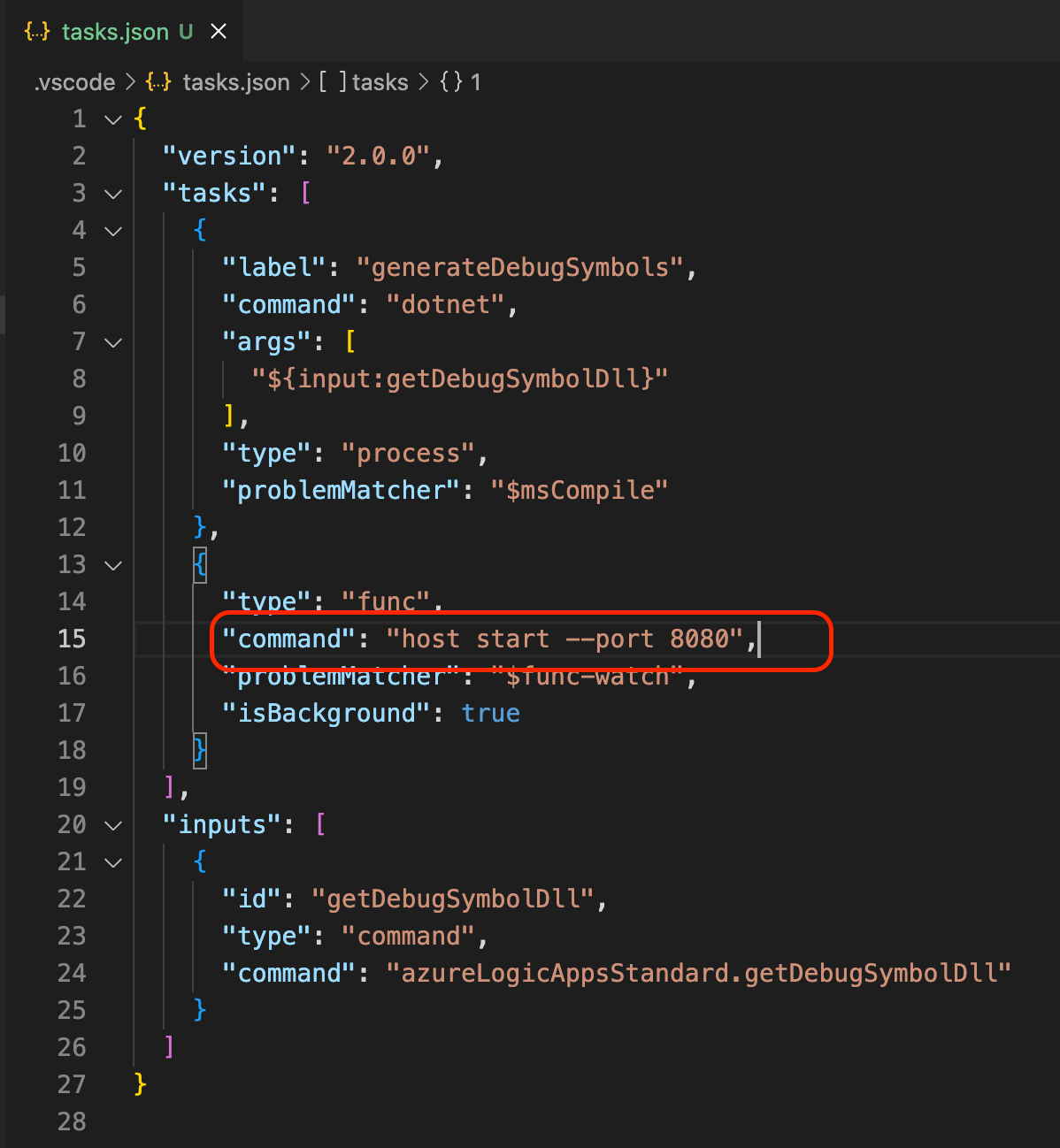Click the "isBackground" key
The height and width of the screenshot is (1148, 1060).
[326, 714]
